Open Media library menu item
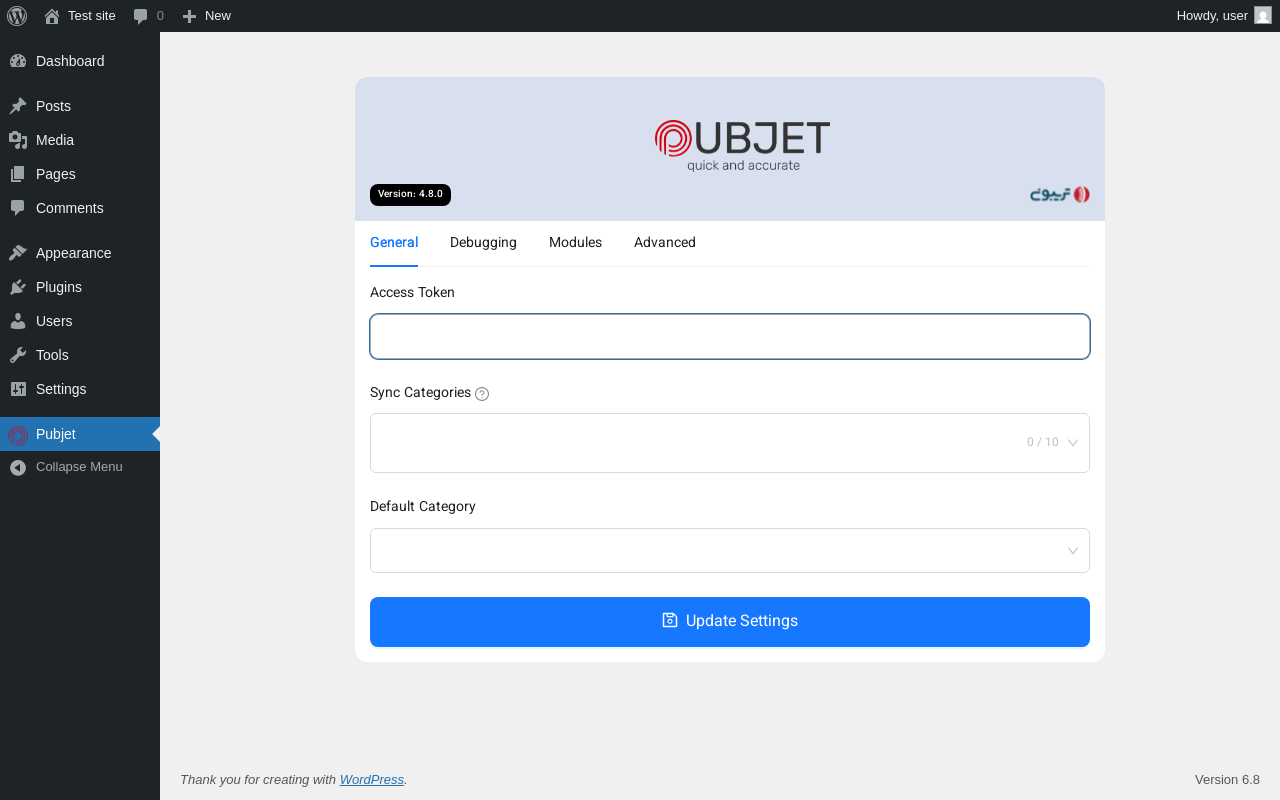Image resolution: width=1280 pixels, height=800 pixels. click(80, 140)
